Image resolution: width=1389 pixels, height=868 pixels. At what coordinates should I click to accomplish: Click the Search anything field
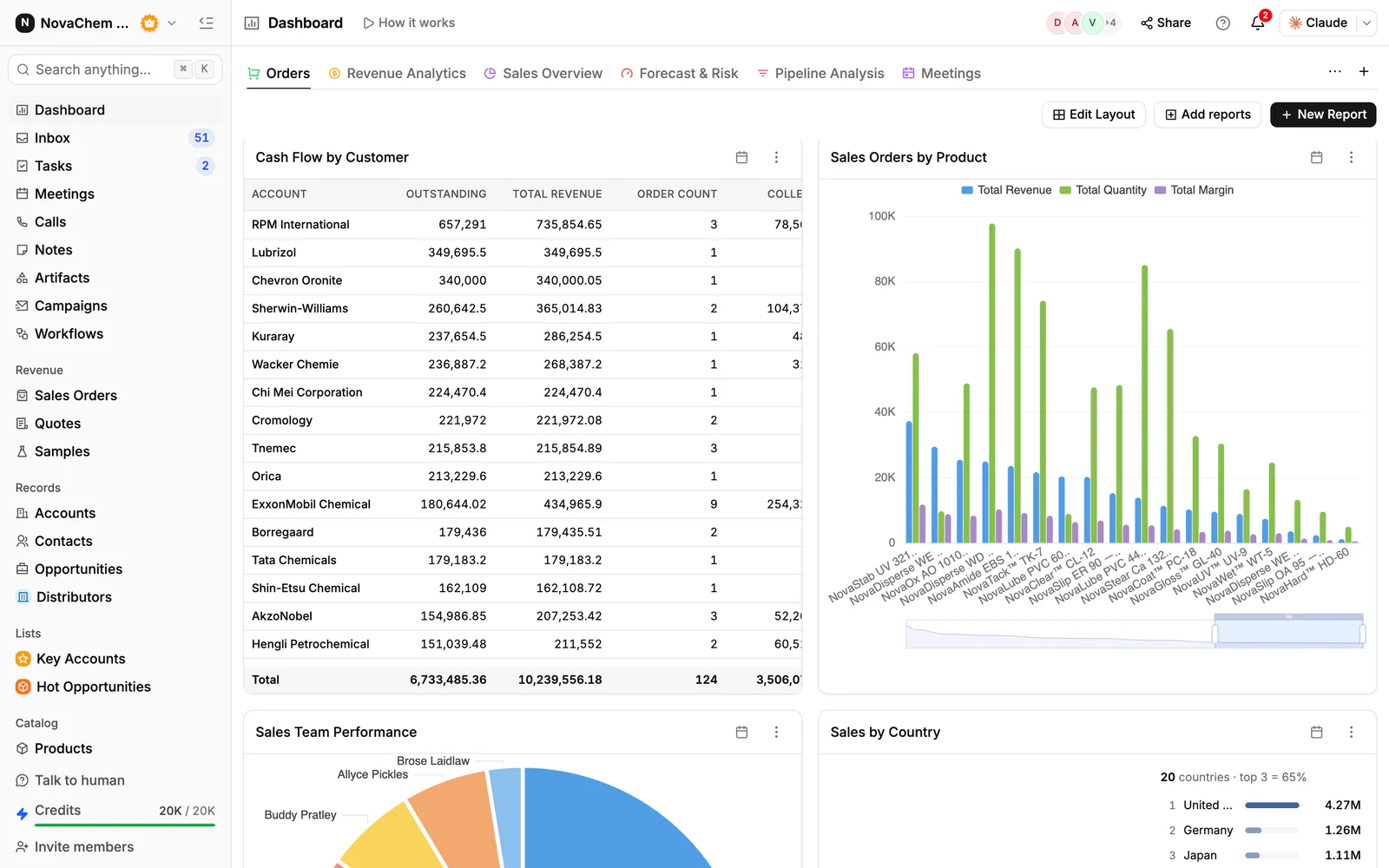tap(115, 69)
